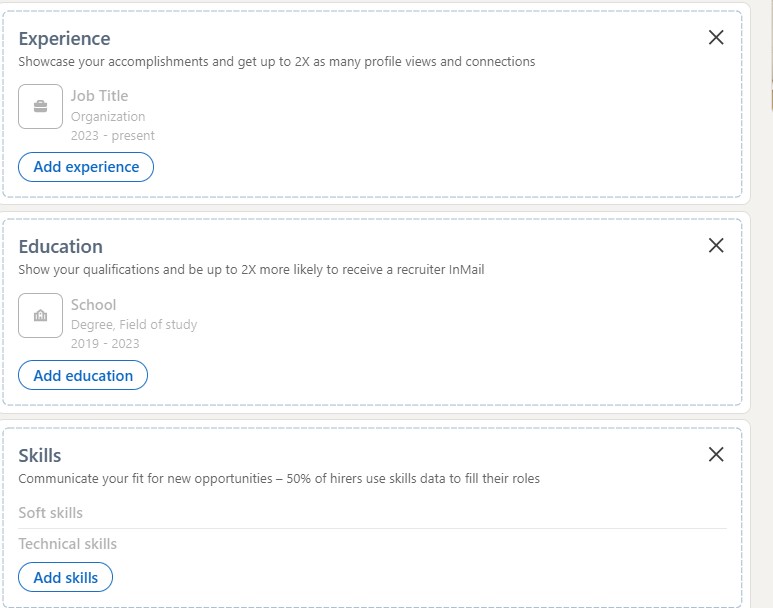Click the 2019 - 2023 date placeholder
773x608 pixels.
(105, 344)
